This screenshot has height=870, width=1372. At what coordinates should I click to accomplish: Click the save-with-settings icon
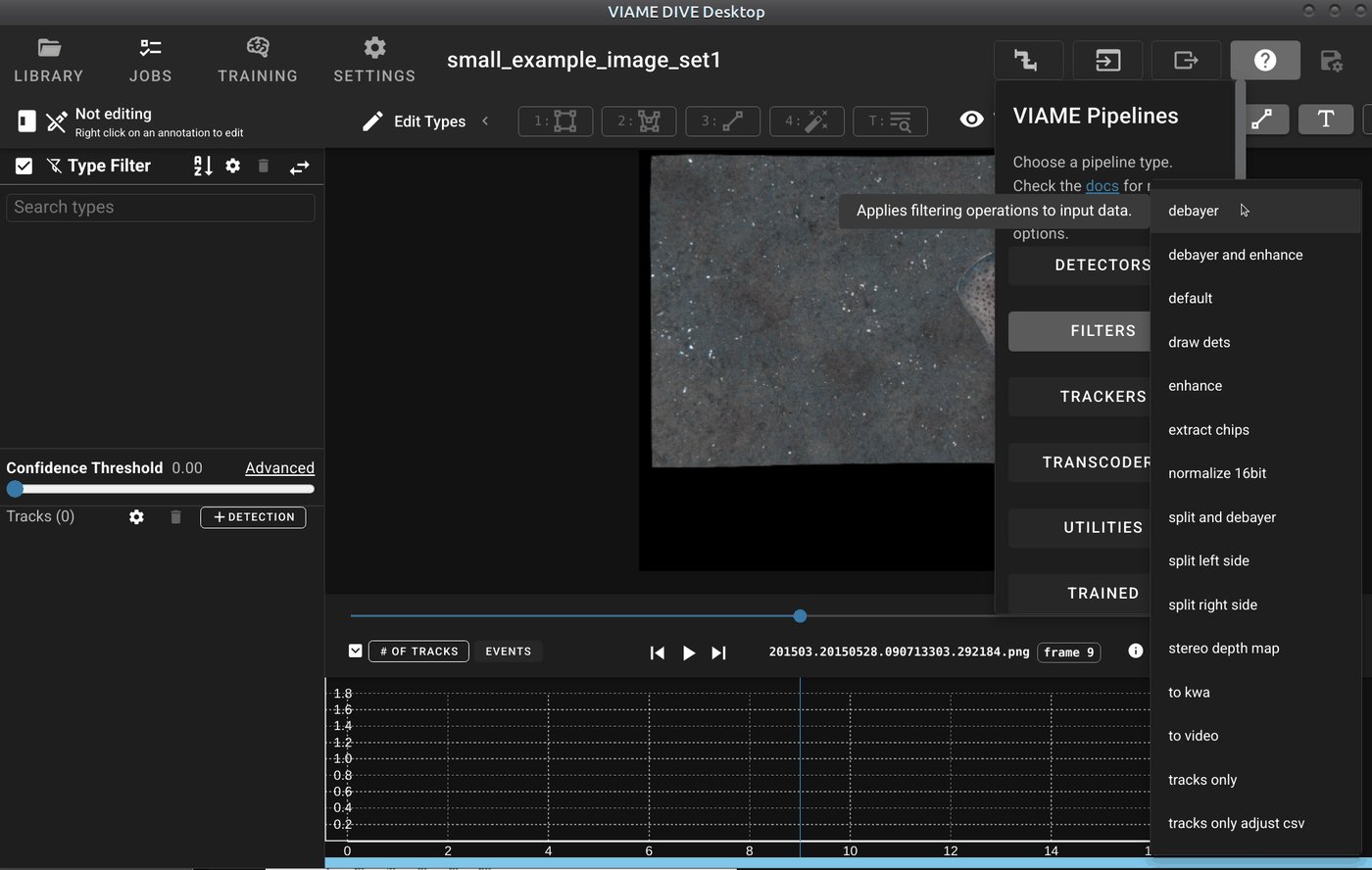pos(1331,61)
